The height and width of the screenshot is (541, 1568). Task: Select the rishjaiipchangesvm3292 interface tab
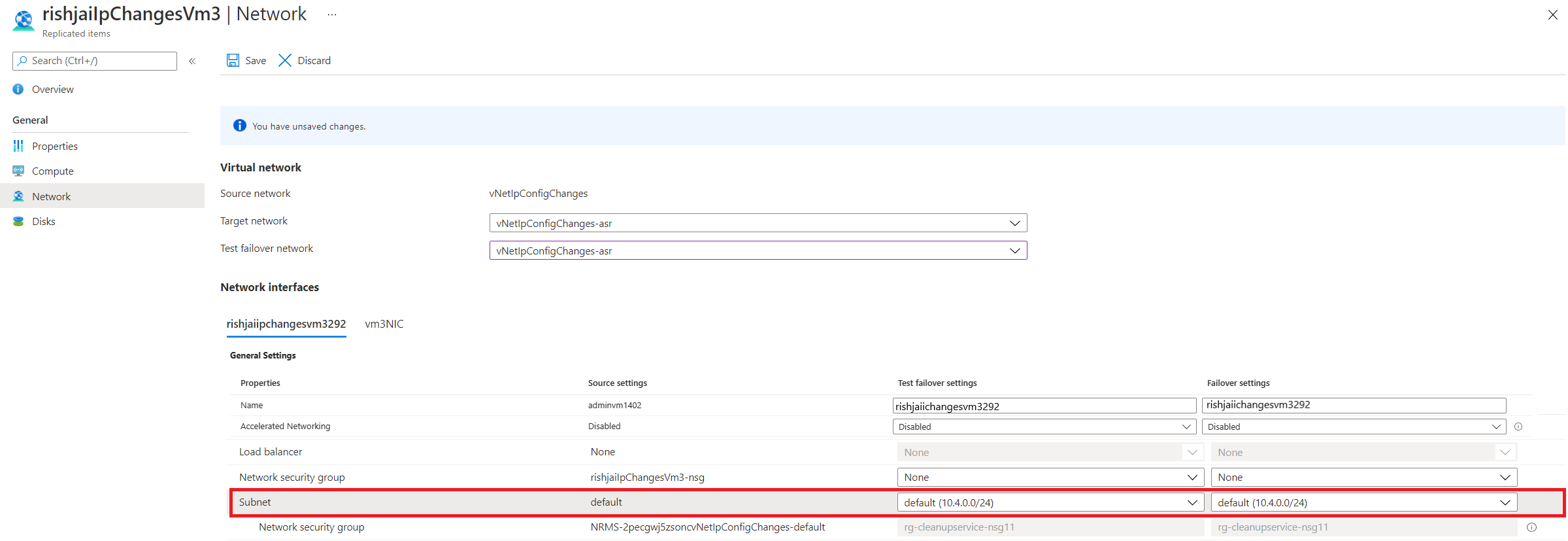click(x=286, y=324)
